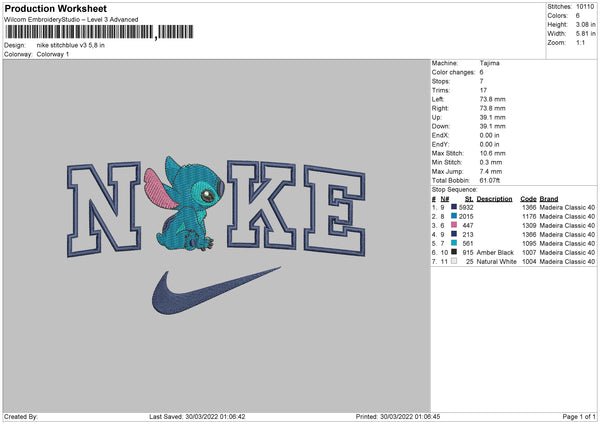Click the embroidered letter E
The width and height of the screenshot is (600, 424).
pyautogui.click(x=335, y=211)
